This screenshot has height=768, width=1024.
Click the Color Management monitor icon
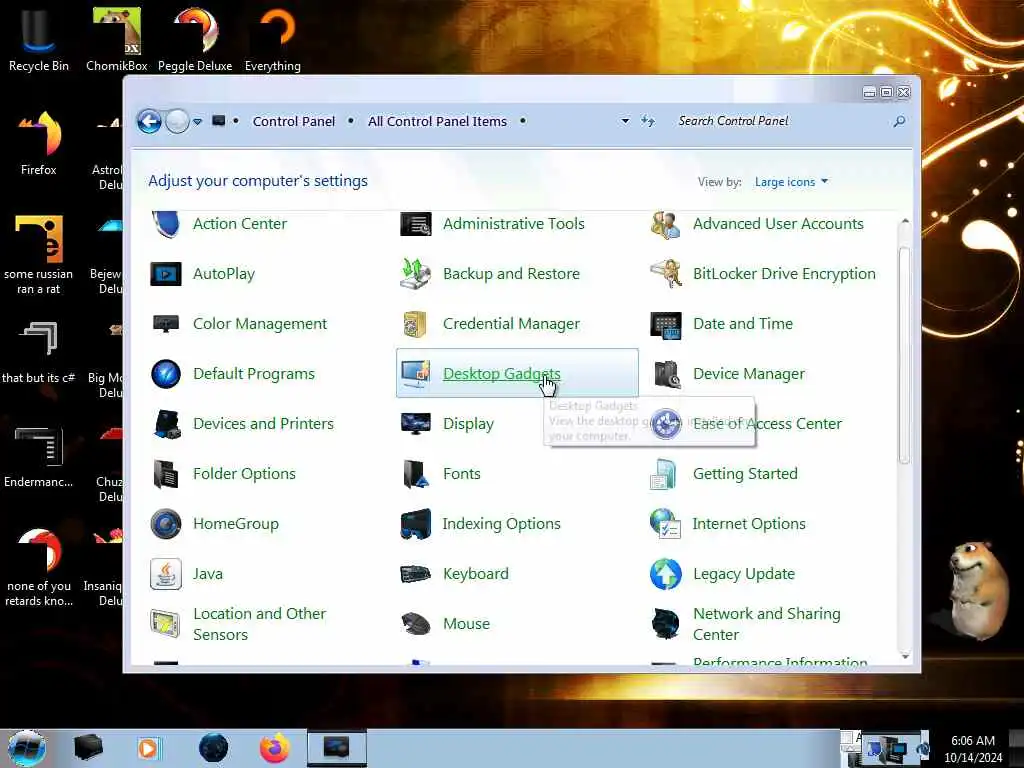[166, 324]
